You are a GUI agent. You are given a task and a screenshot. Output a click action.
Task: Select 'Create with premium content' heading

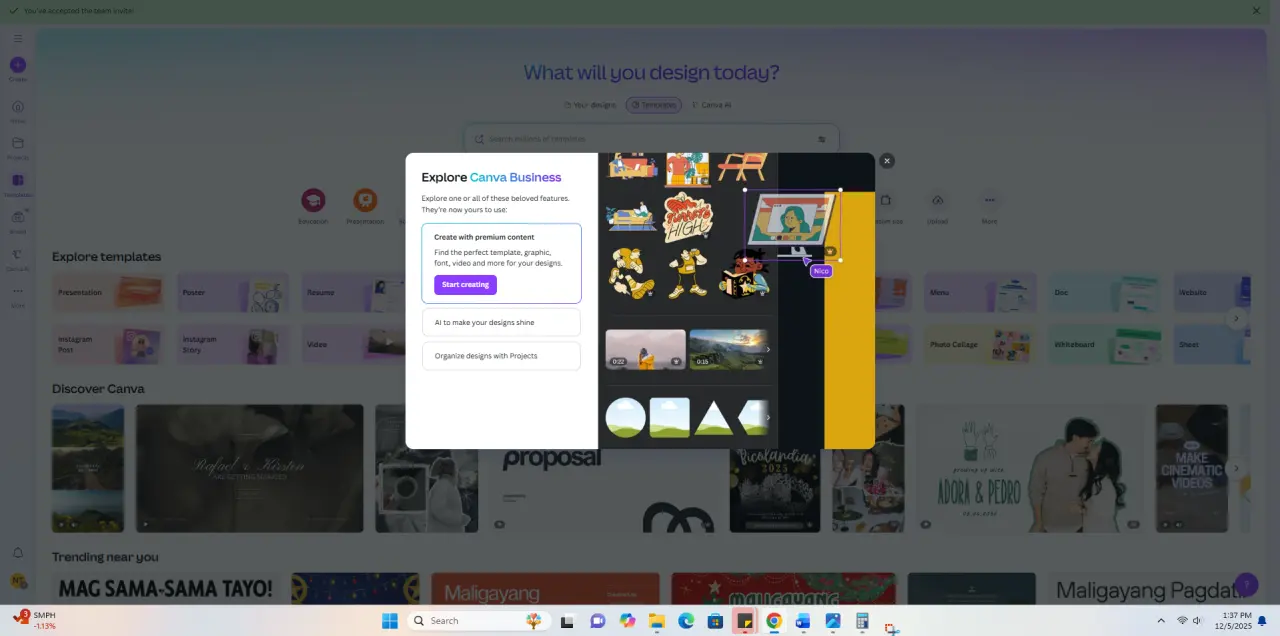coord(484,237)
